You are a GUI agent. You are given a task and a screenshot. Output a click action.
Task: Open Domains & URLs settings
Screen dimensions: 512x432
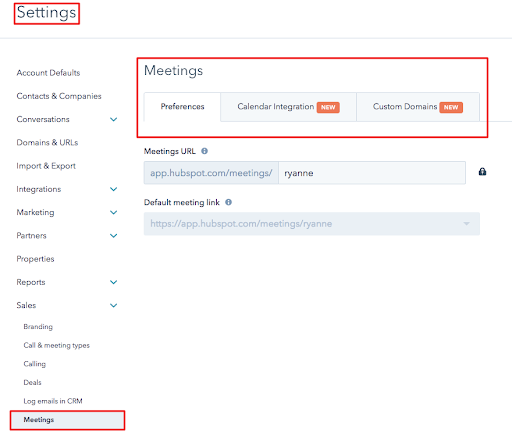(47, 143)
